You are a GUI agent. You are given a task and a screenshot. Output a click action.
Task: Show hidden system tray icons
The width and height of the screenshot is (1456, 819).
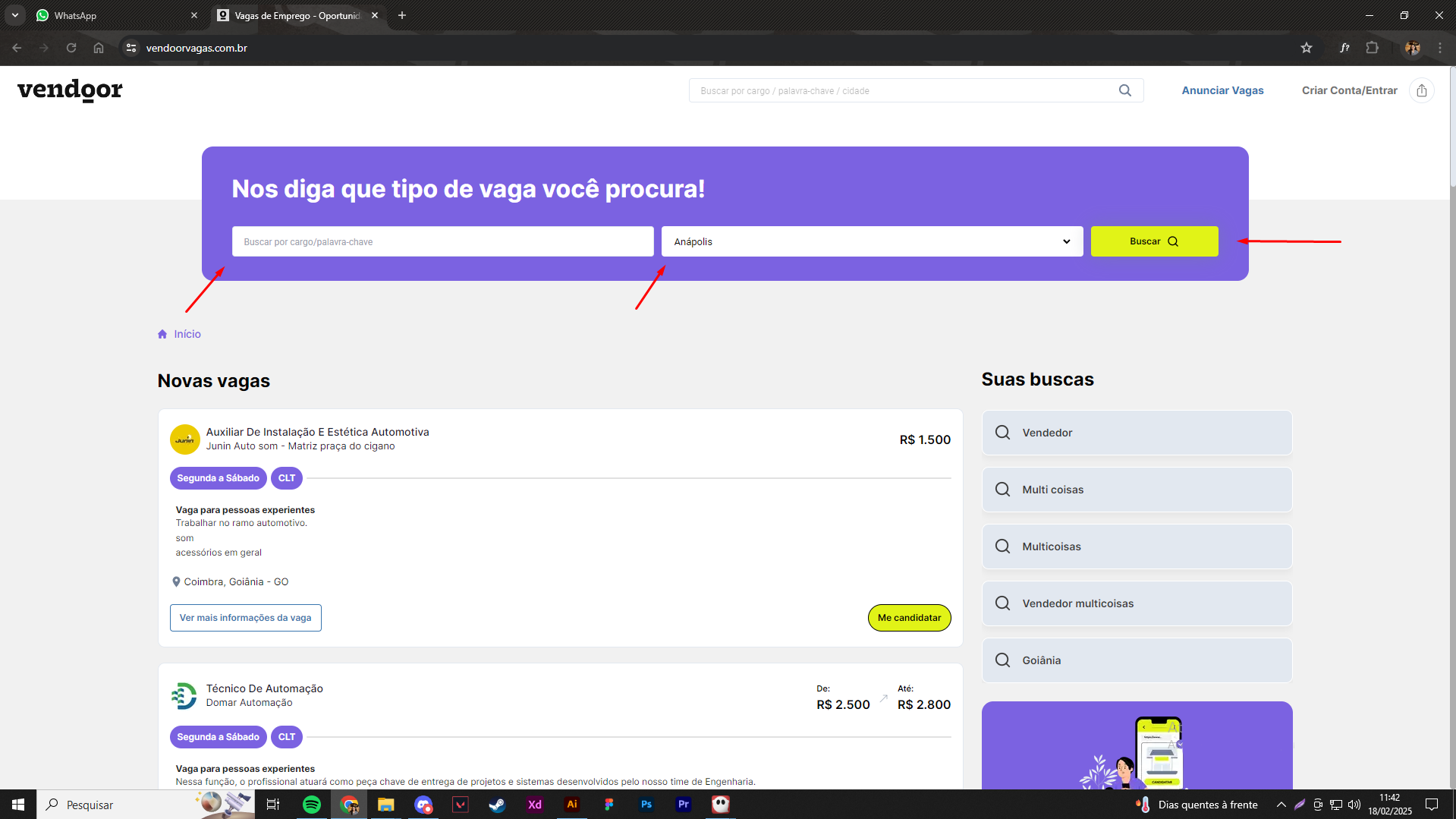point(1281,805)
